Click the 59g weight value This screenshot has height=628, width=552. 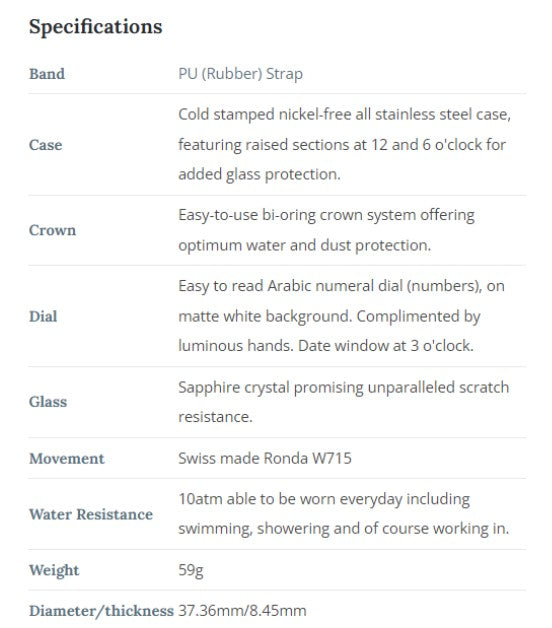point(191,570)
